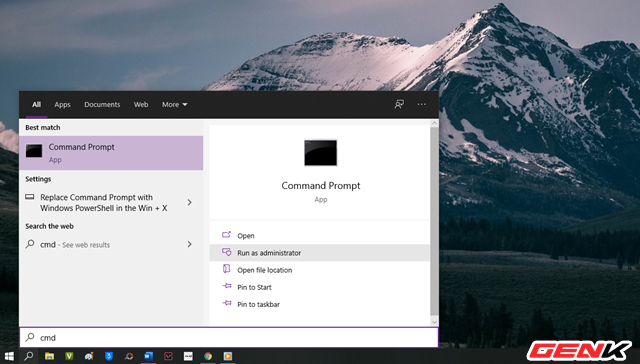Click the keyboard icon beside PowerShell setting
Image resolution: width=640 pixels, height=364 pixels.
point(30,197)
